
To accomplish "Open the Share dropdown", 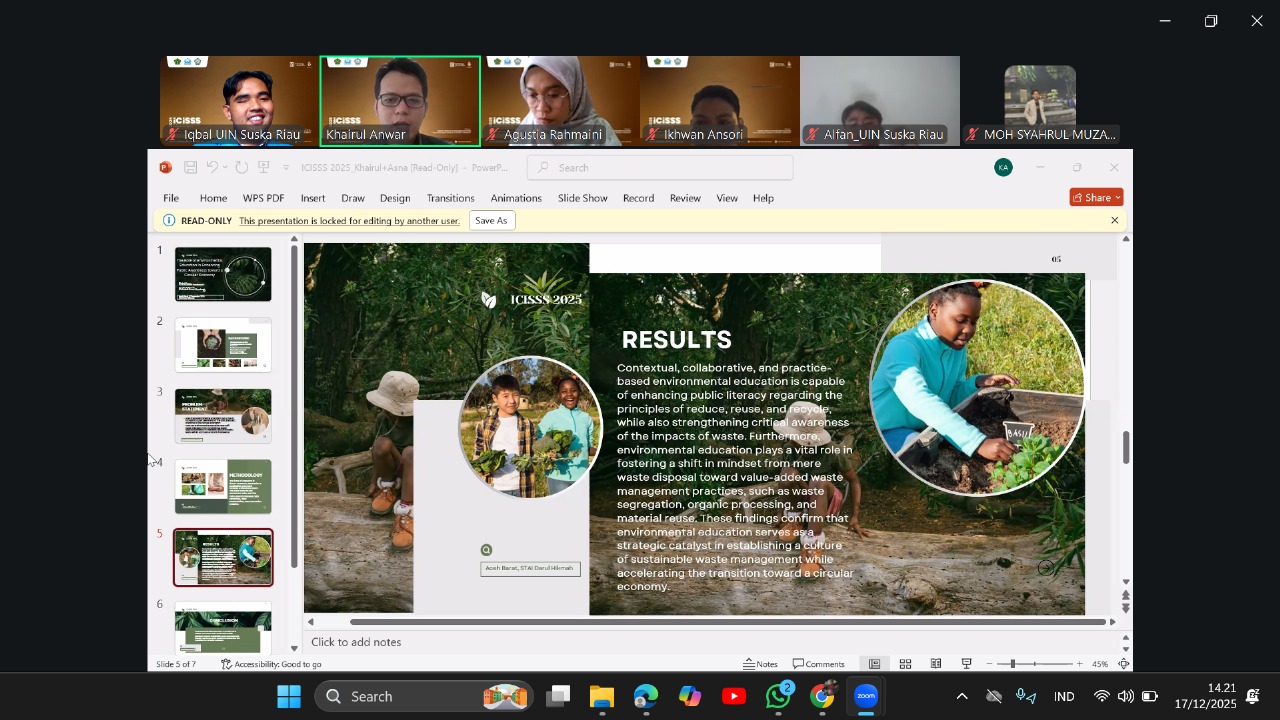I will pyautogui.click(x=1096, y=198).
